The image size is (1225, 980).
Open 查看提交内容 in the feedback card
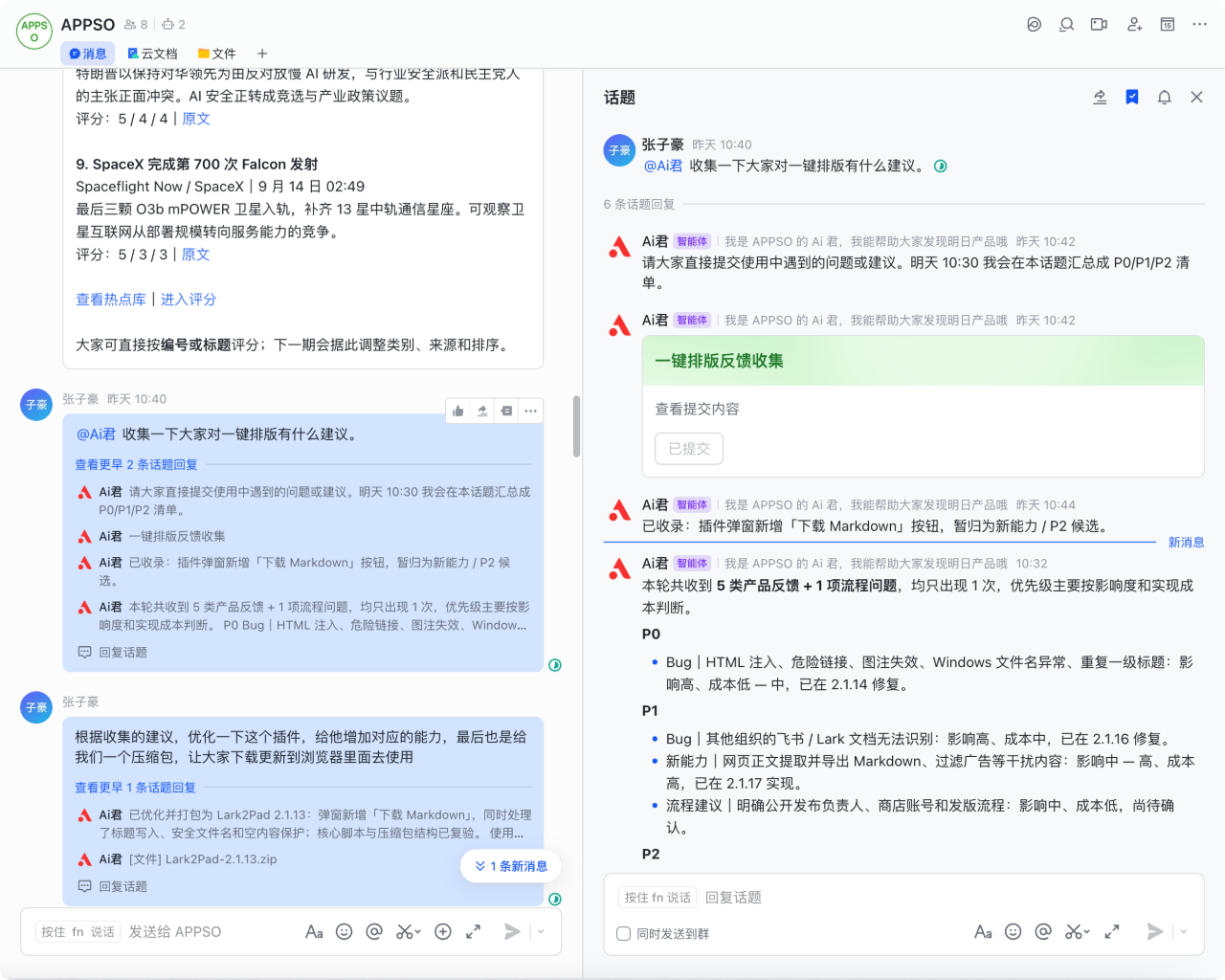[x=697, y=409]
